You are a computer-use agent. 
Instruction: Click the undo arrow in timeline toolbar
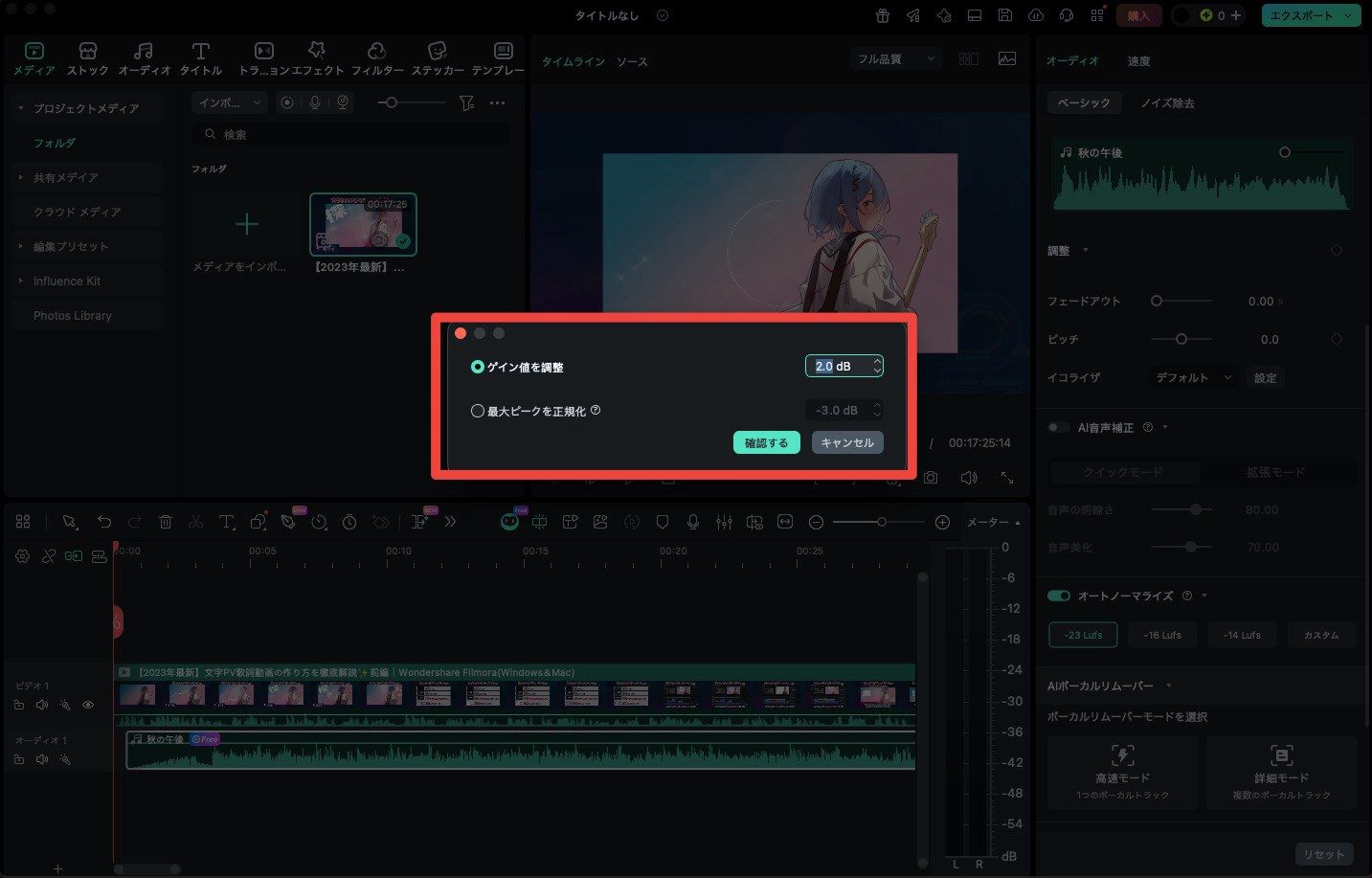pyautogui.click(x=104, y=522)
